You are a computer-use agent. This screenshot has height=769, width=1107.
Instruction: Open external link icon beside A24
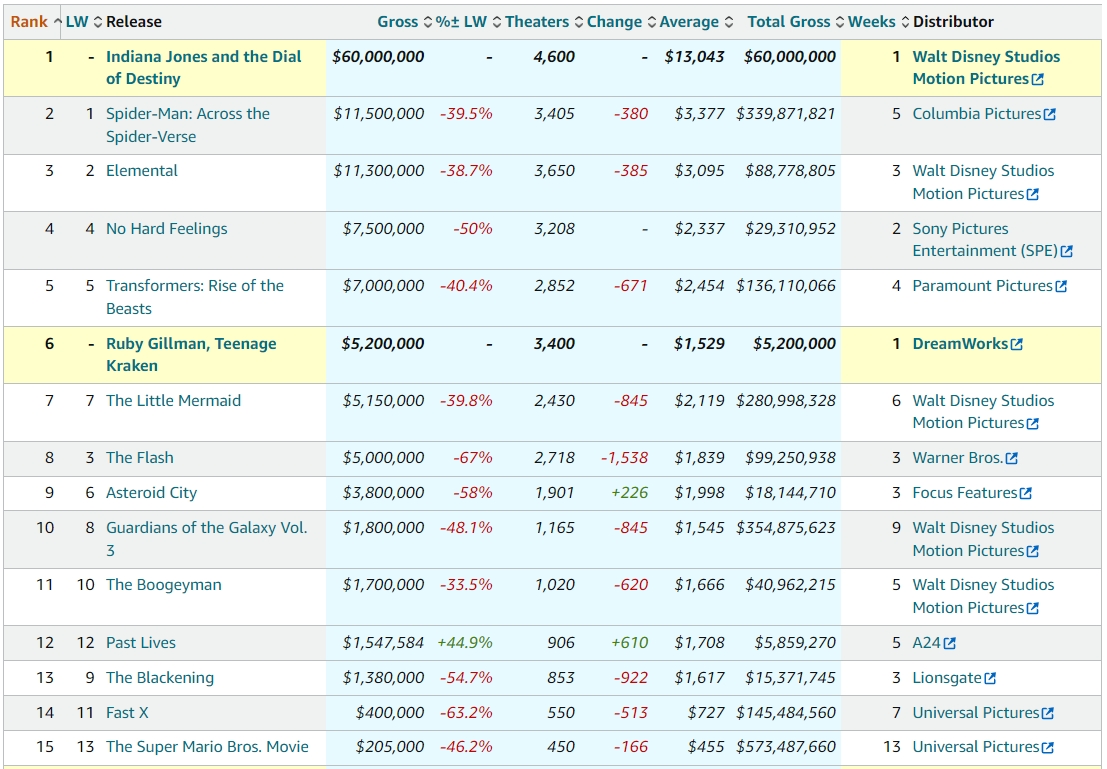click(950, 643)
